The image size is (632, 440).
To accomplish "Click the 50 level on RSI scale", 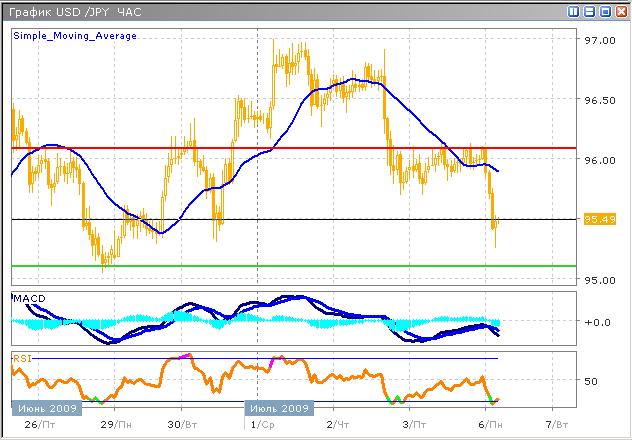I will (x=591, y=380).
